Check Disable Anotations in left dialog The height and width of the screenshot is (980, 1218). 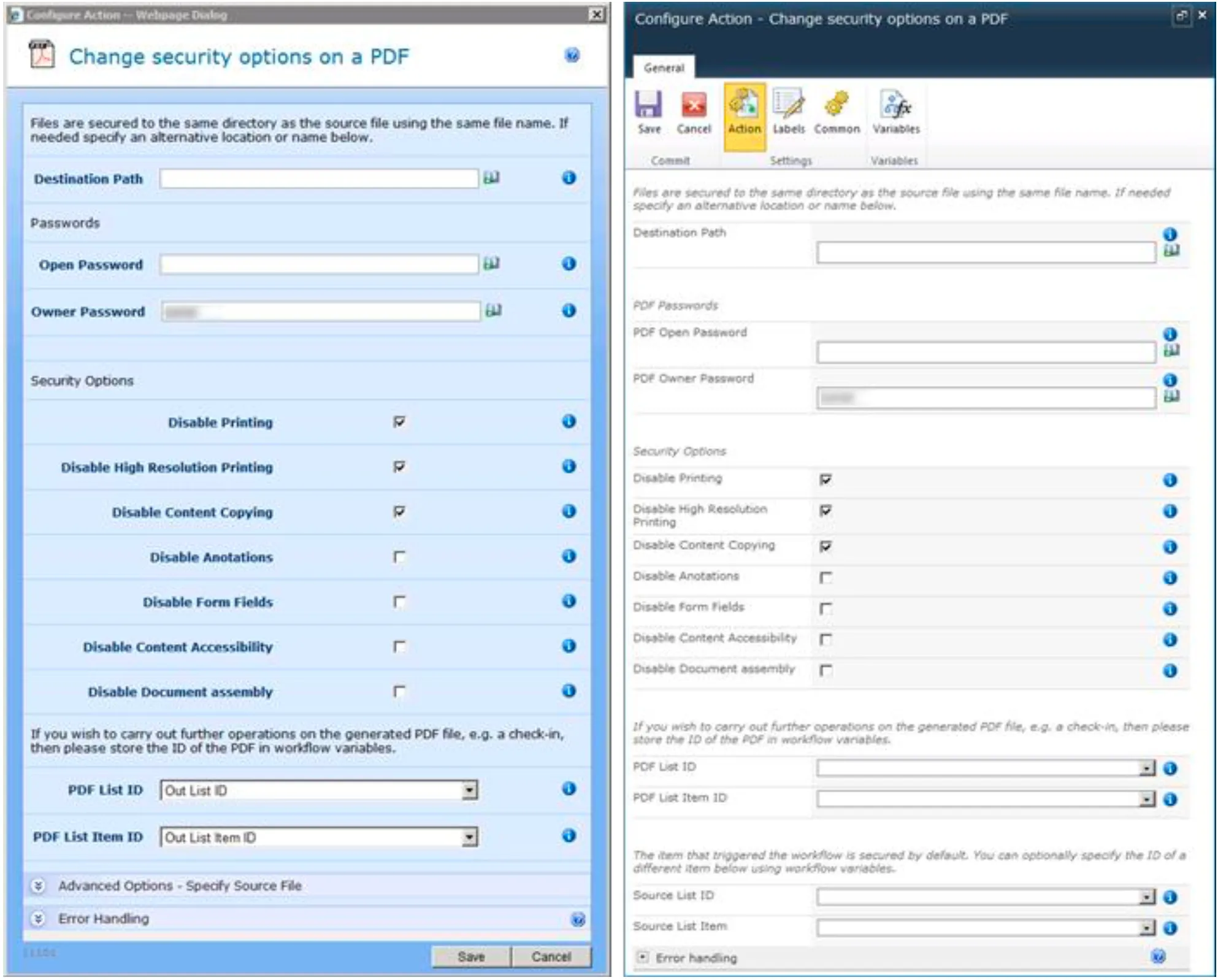[399, 557]
